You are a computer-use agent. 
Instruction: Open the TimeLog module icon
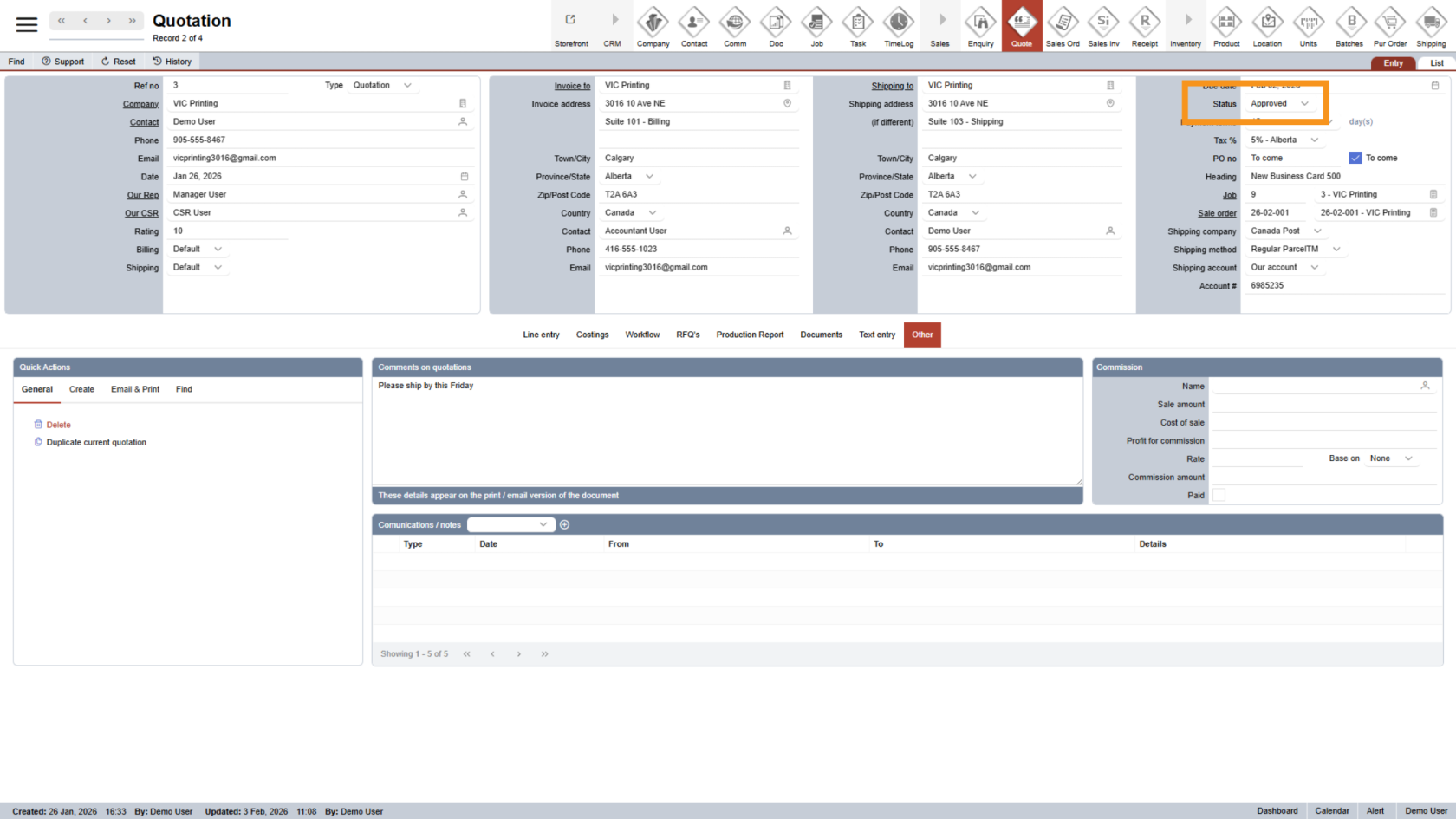coord(898,26)
